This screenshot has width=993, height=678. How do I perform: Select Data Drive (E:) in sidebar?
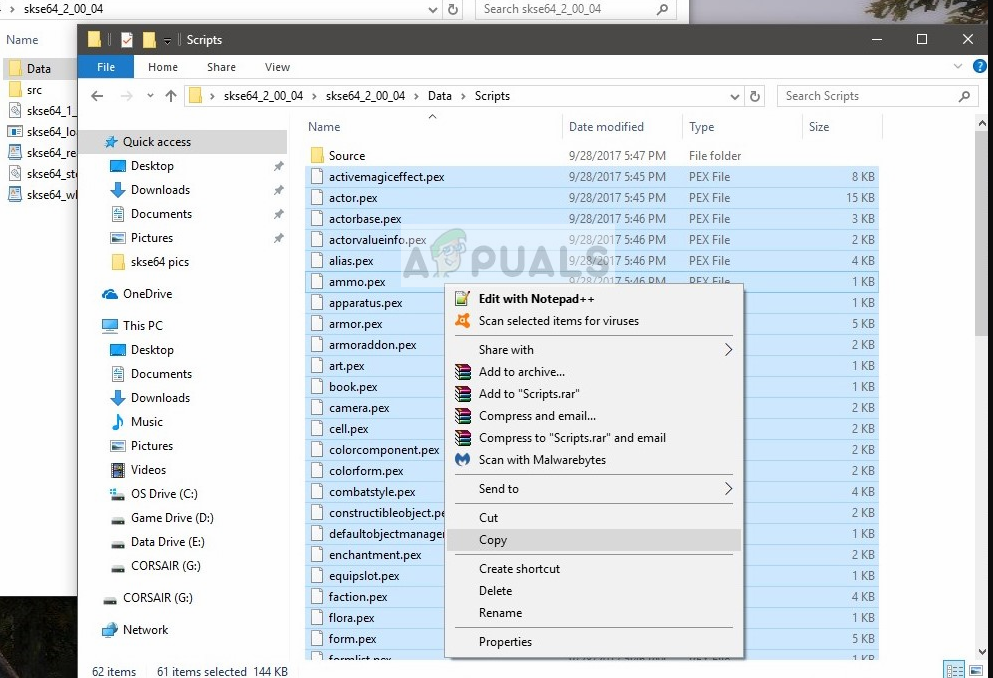[x=168, y=542]
